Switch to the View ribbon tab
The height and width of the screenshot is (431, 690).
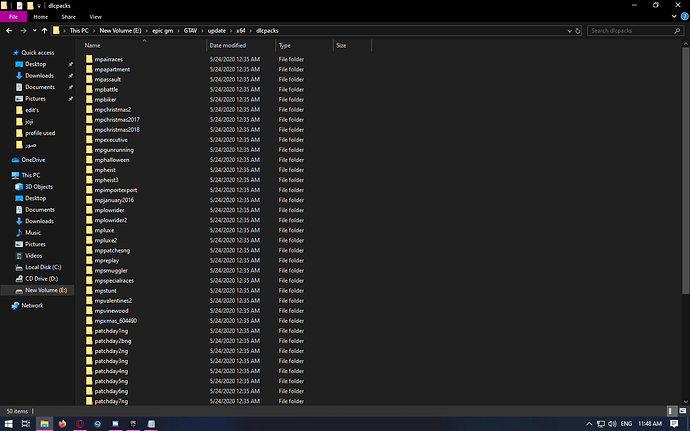click(95, 17)
